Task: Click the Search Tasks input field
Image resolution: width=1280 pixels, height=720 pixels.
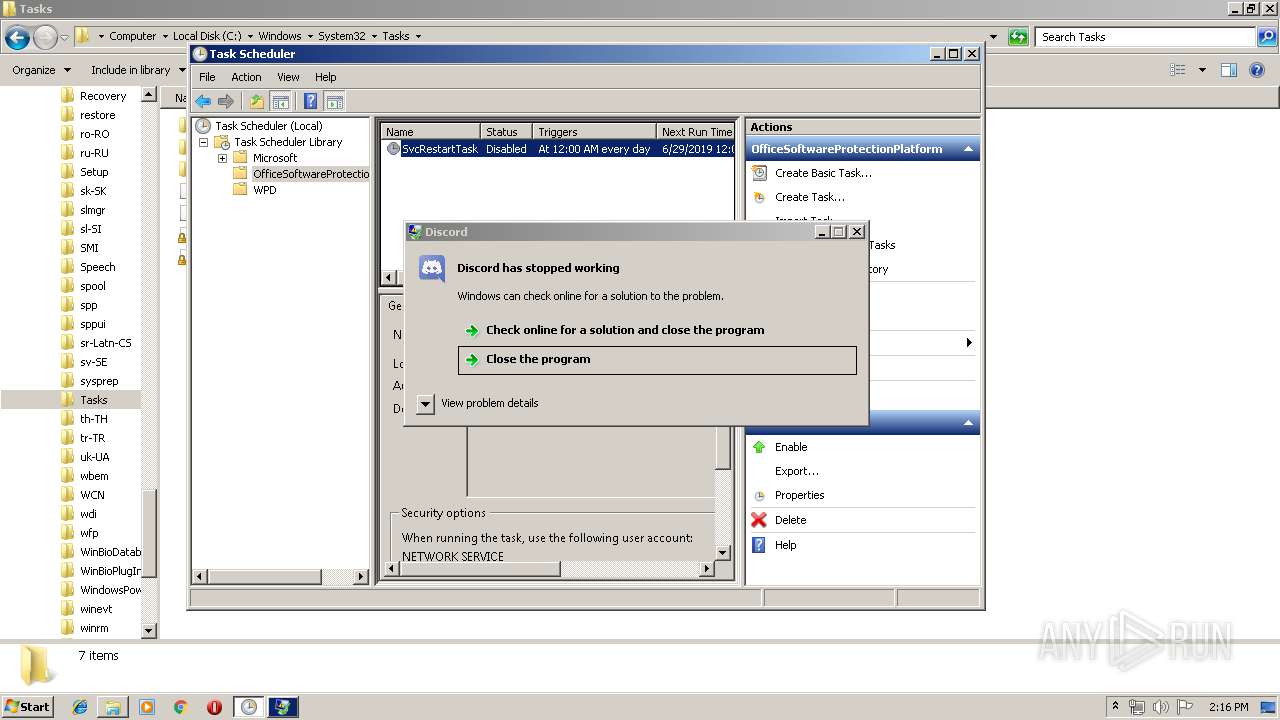Action: click(1146, 37)
